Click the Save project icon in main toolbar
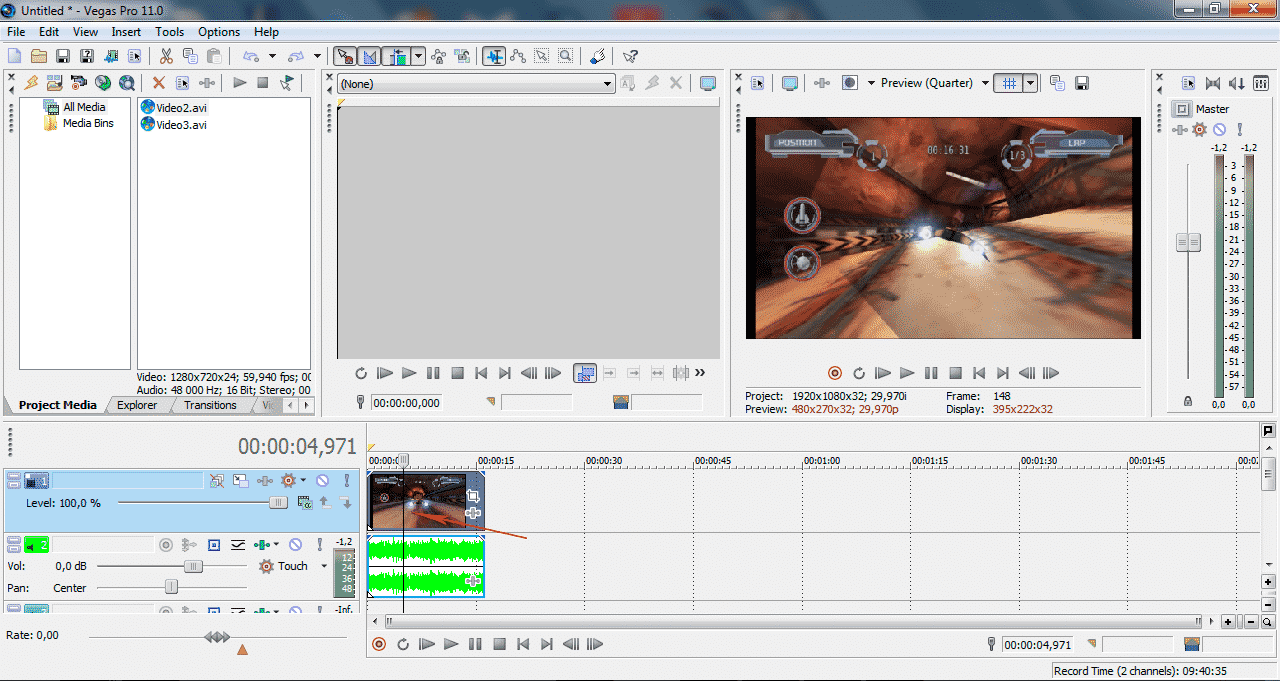Viewport: 1280px width, 681px height. click(63, 57)
